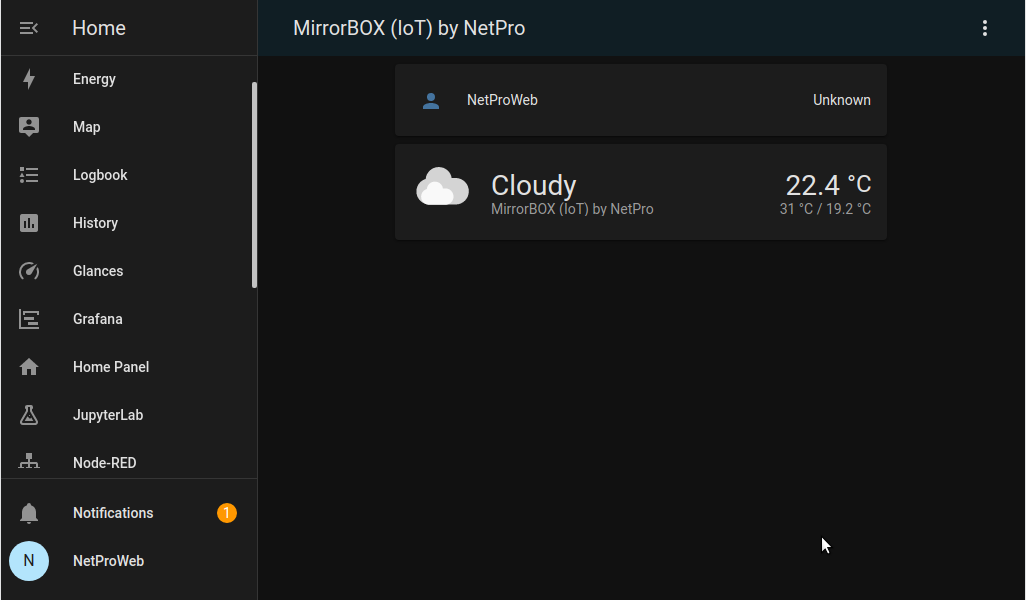Open the JupyterLab panel
The image size is (1026, 600).
click(127, 415)
